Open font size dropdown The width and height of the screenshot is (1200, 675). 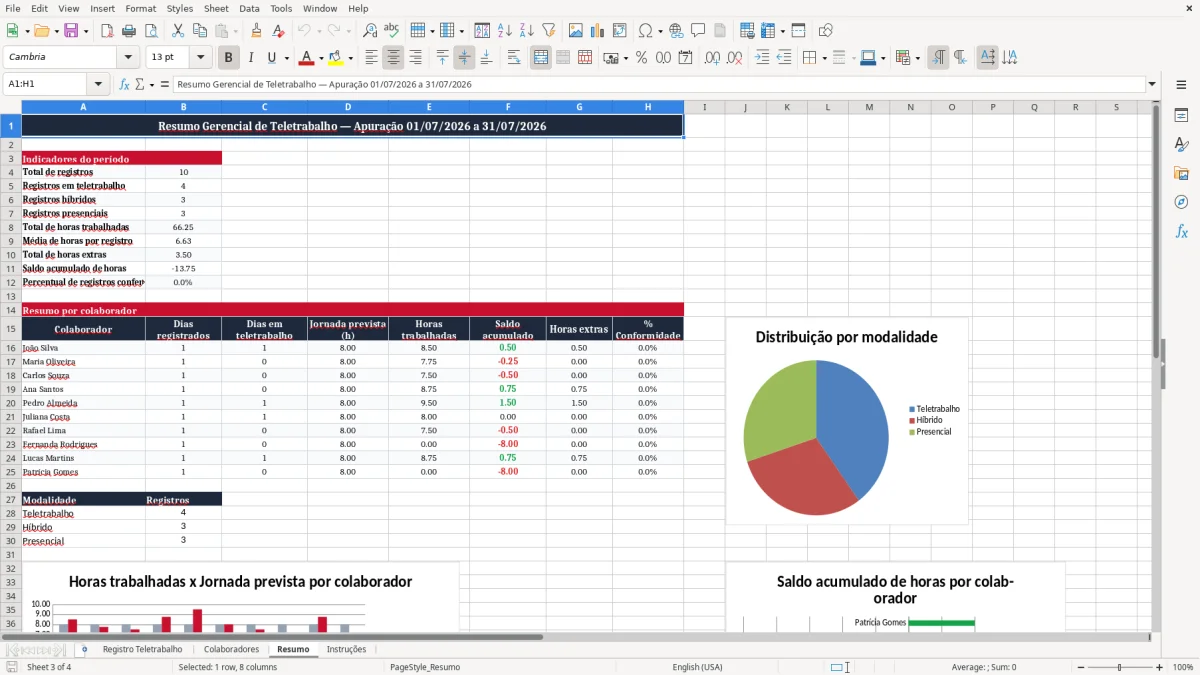200,58
